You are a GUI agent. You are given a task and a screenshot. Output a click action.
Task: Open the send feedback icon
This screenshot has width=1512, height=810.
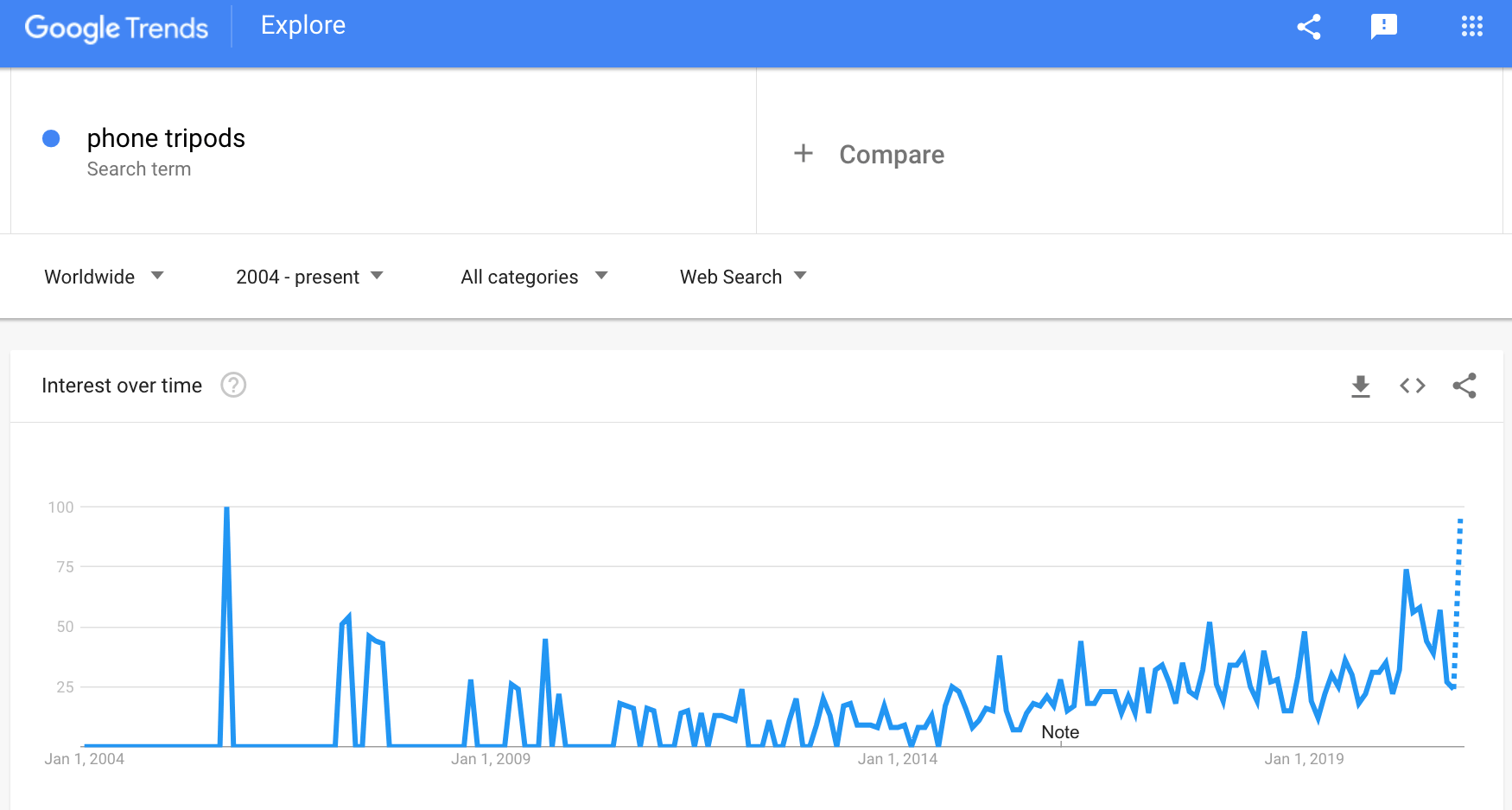click(x=1384, y=27)
